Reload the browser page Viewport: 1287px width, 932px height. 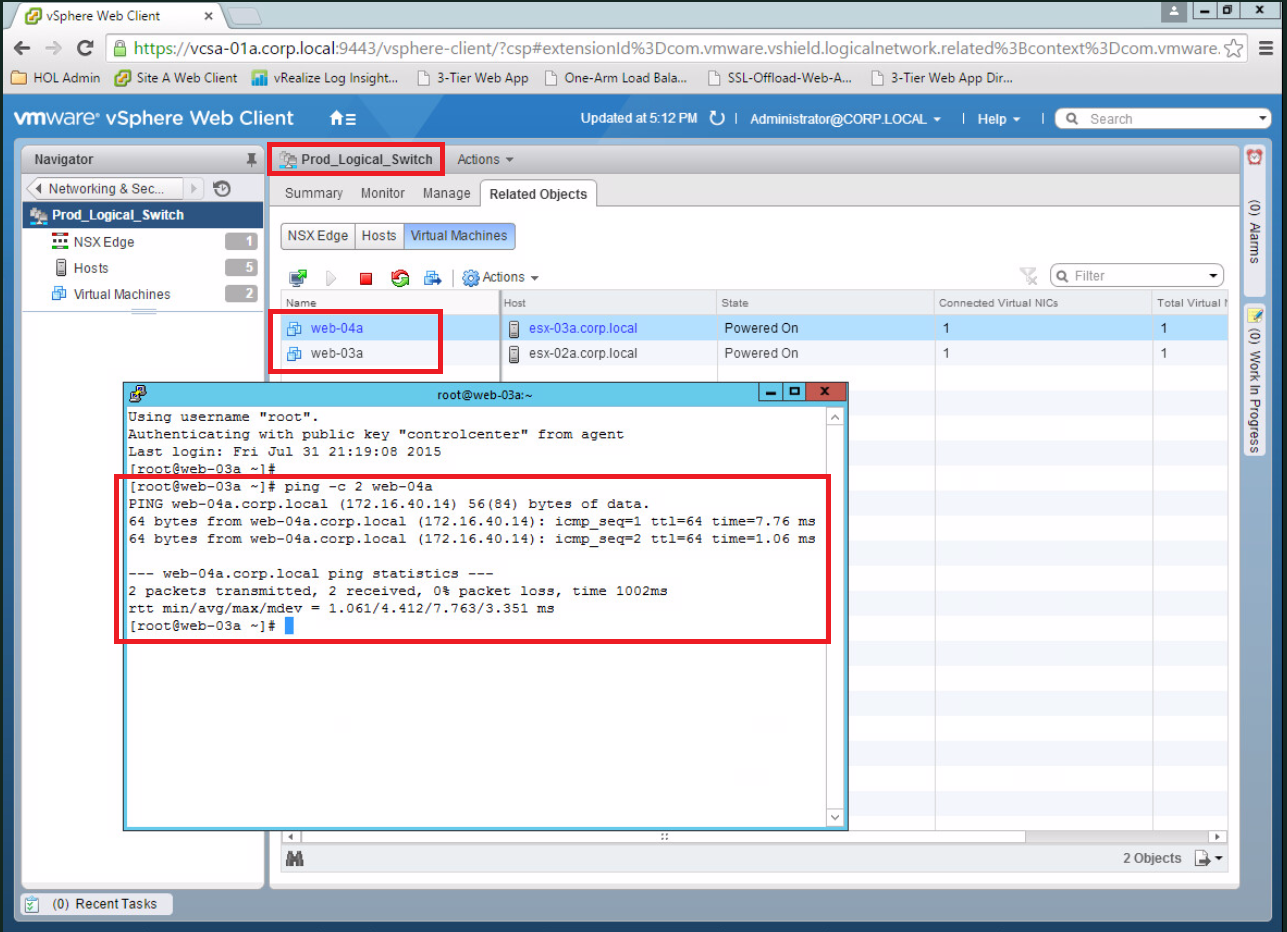click(85, 48)
